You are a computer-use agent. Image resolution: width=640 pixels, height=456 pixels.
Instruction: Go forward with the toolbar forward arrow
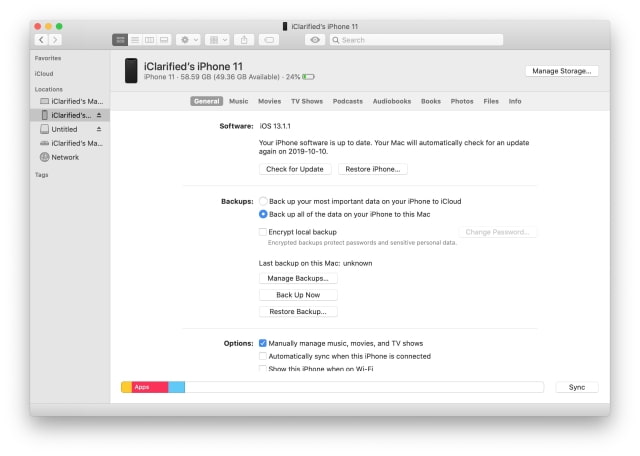55,40
